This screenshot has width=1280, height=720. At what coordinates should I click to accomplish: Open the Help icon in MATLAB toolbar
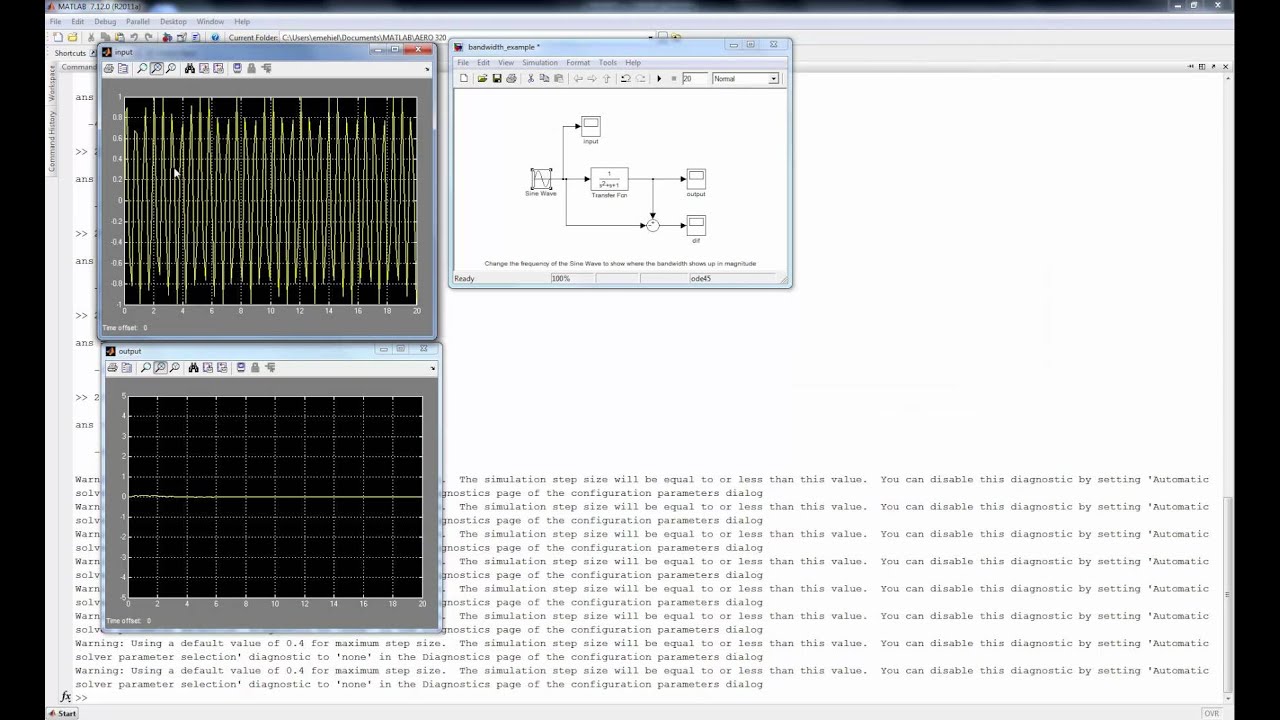(x=213, y=38)
